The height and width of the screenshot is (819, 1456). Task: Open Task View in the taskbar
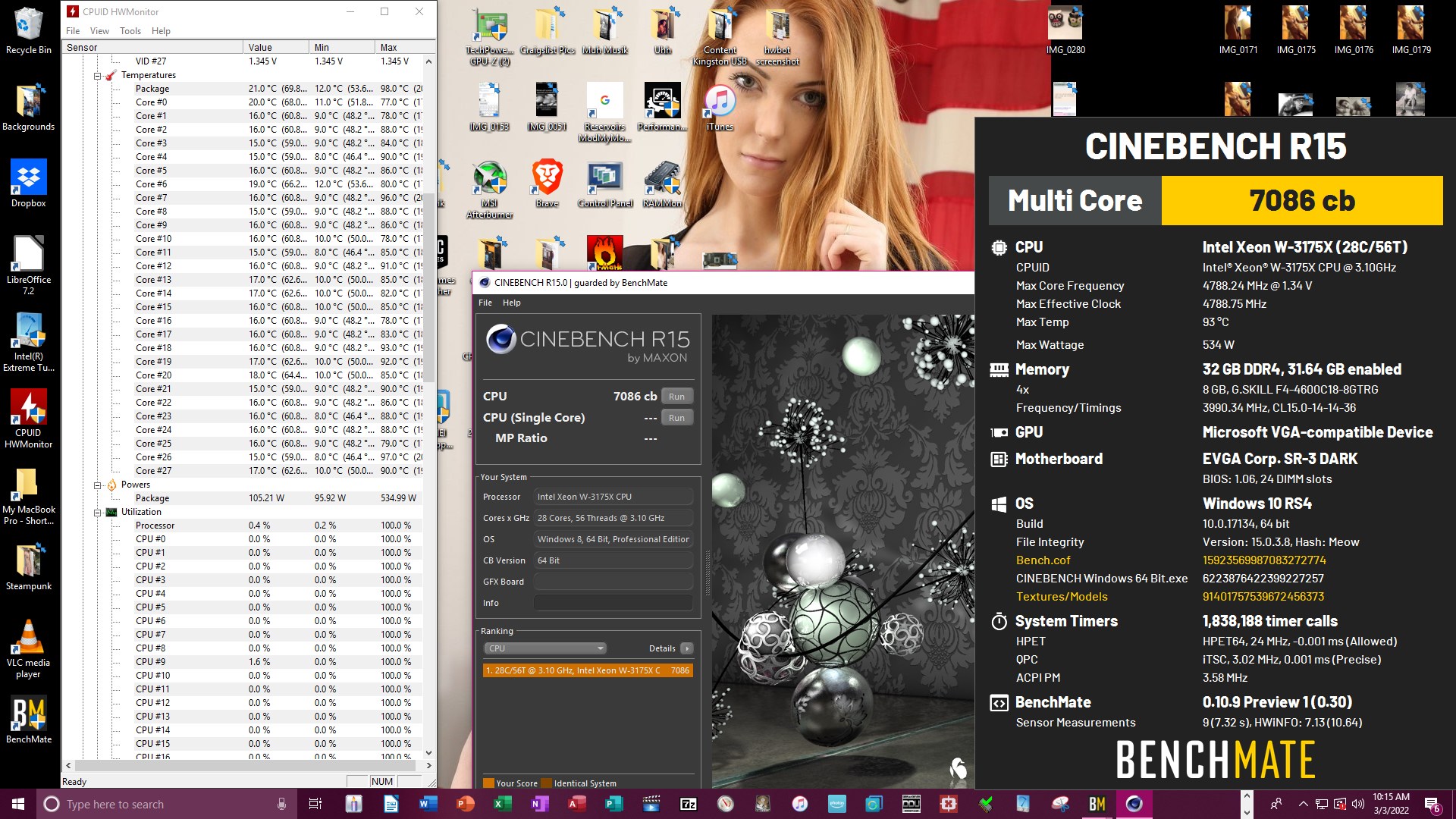coord(315,804)
